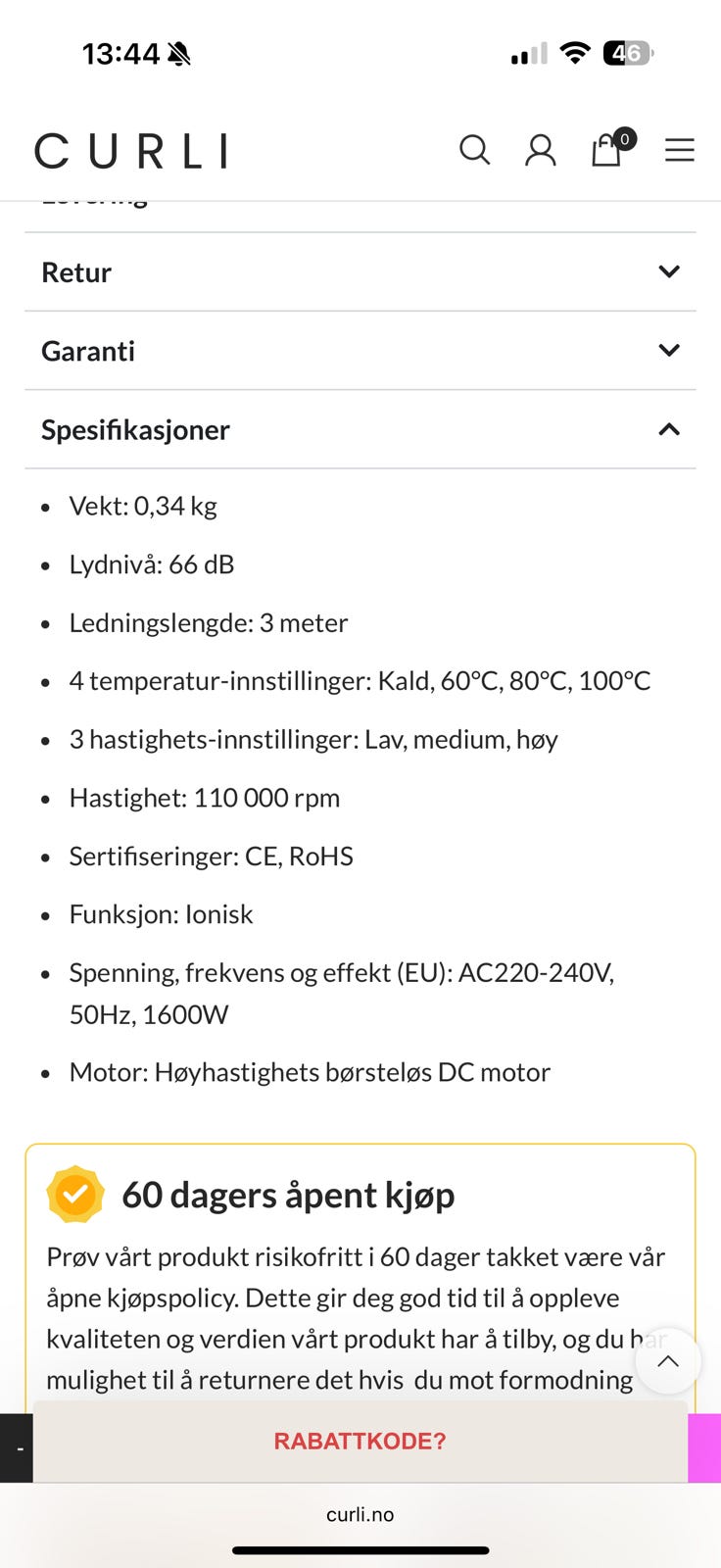Select the Retur accordion title
Viewport: 721px width, 1568px height.
(x=76, y=272)
